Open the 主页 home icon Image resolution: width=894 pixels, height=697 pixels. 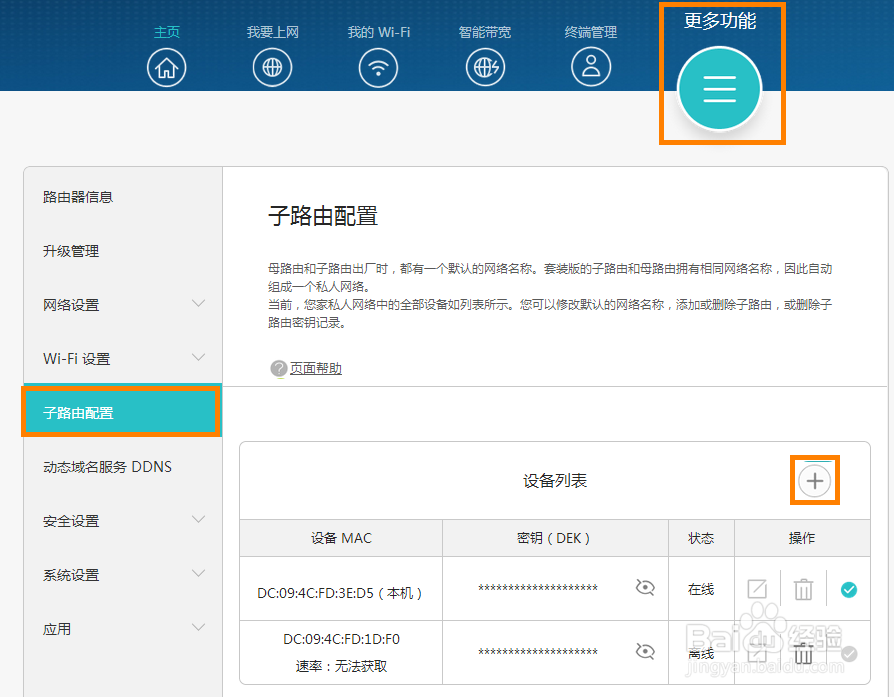[x=166, y=67]
